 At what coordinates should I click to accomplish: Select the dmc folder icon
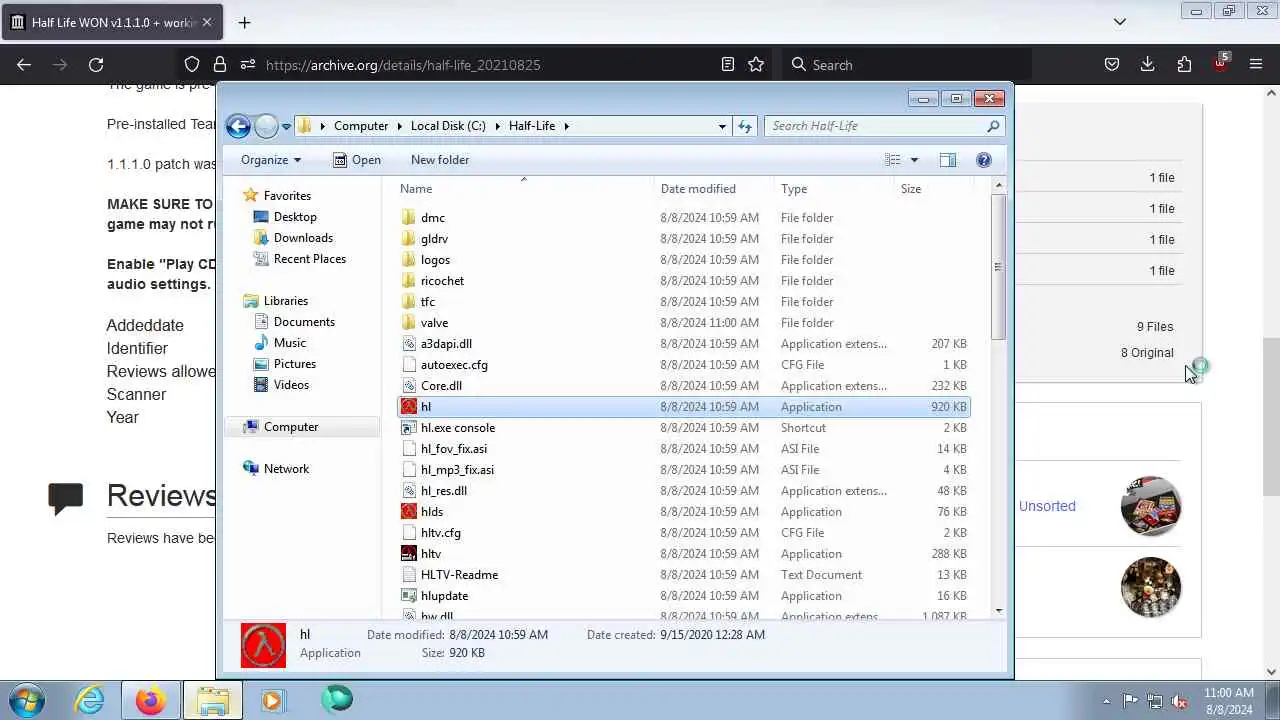[408, 218]
